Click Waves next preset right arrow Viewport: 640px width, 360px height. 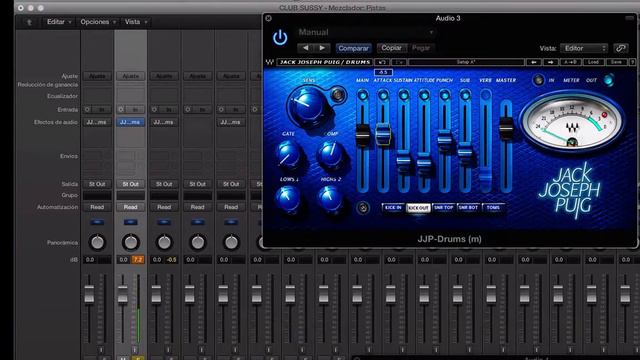pyautogui.click(x=550, y=62)
